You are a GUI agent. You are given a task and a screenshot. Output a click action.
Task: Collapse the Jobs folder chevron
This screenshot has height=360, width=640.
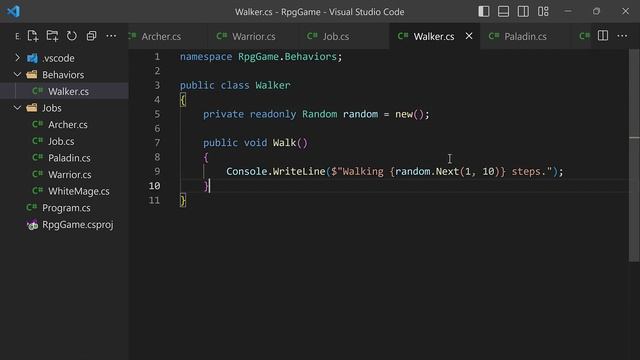(x=17, y=108)
